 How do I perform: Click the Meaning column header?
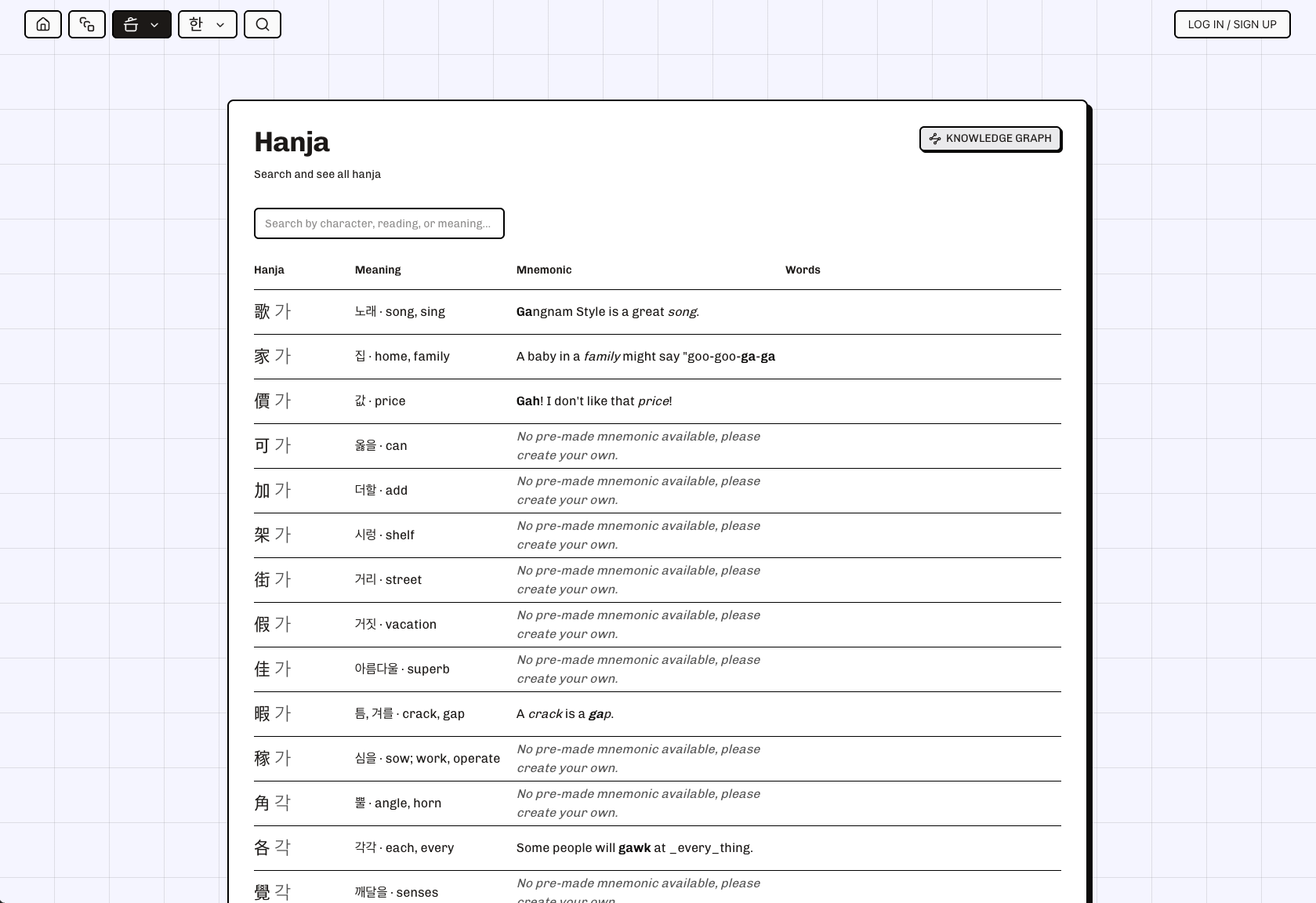point(378,270)
